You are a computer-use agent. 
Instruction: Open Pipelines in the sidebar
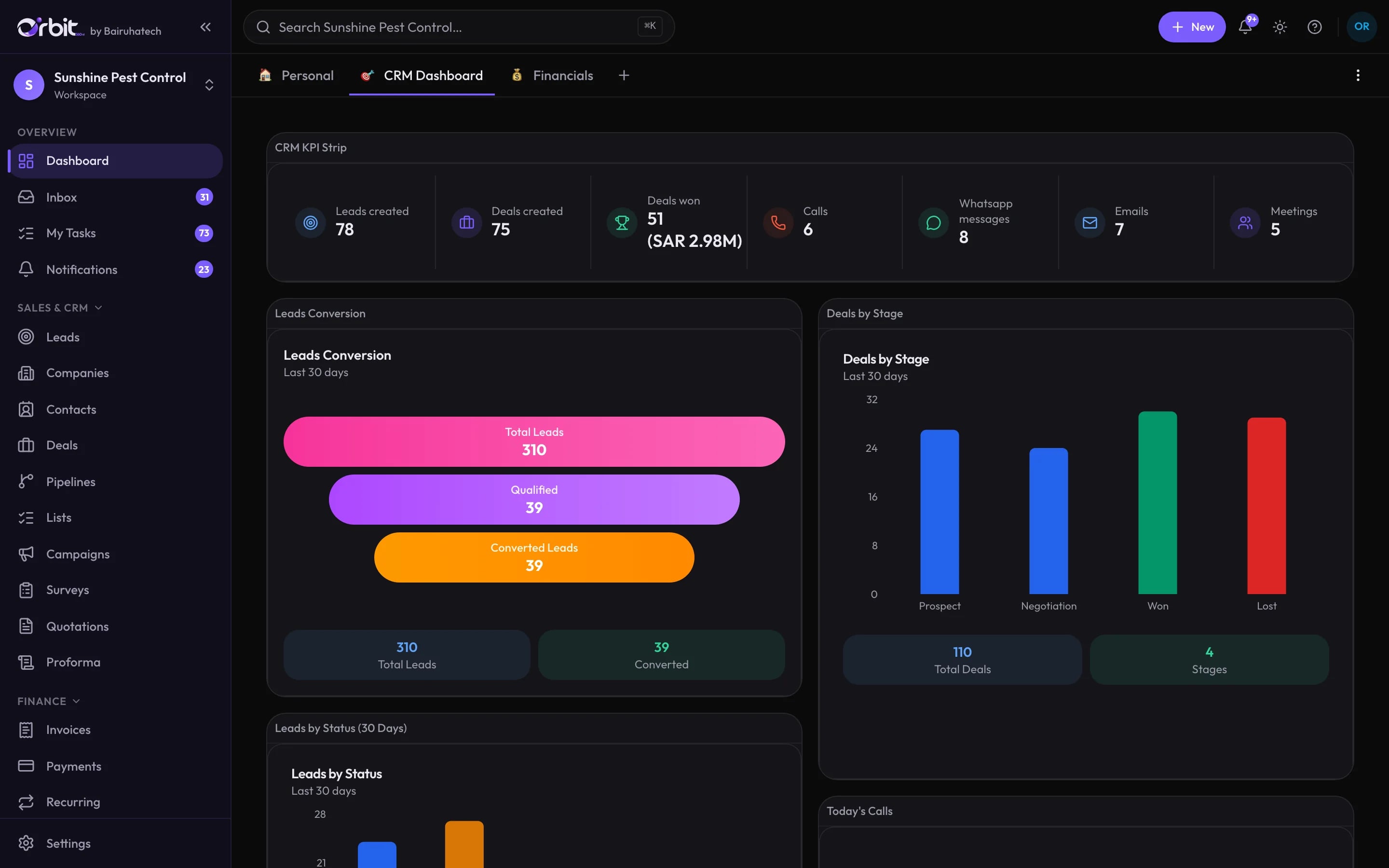115,482
